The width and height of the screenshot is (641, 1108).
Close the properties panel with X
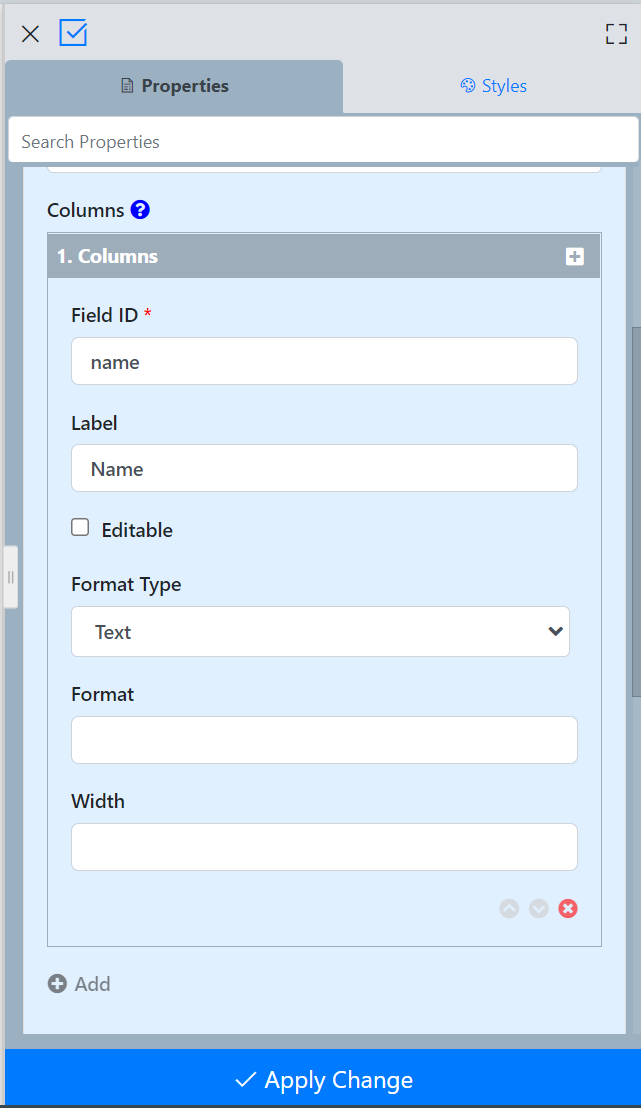[x=30, y=34]
